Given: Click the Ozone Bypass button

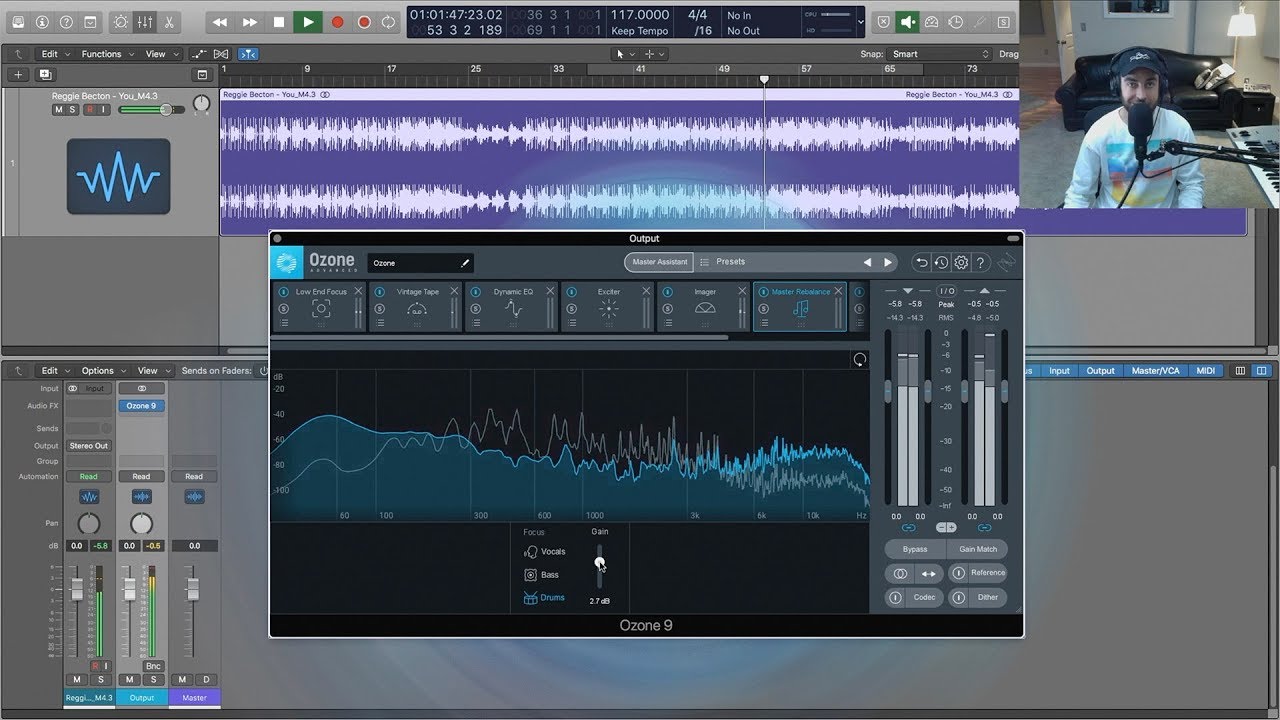Looking at the screenshot, I should [915, 549].
